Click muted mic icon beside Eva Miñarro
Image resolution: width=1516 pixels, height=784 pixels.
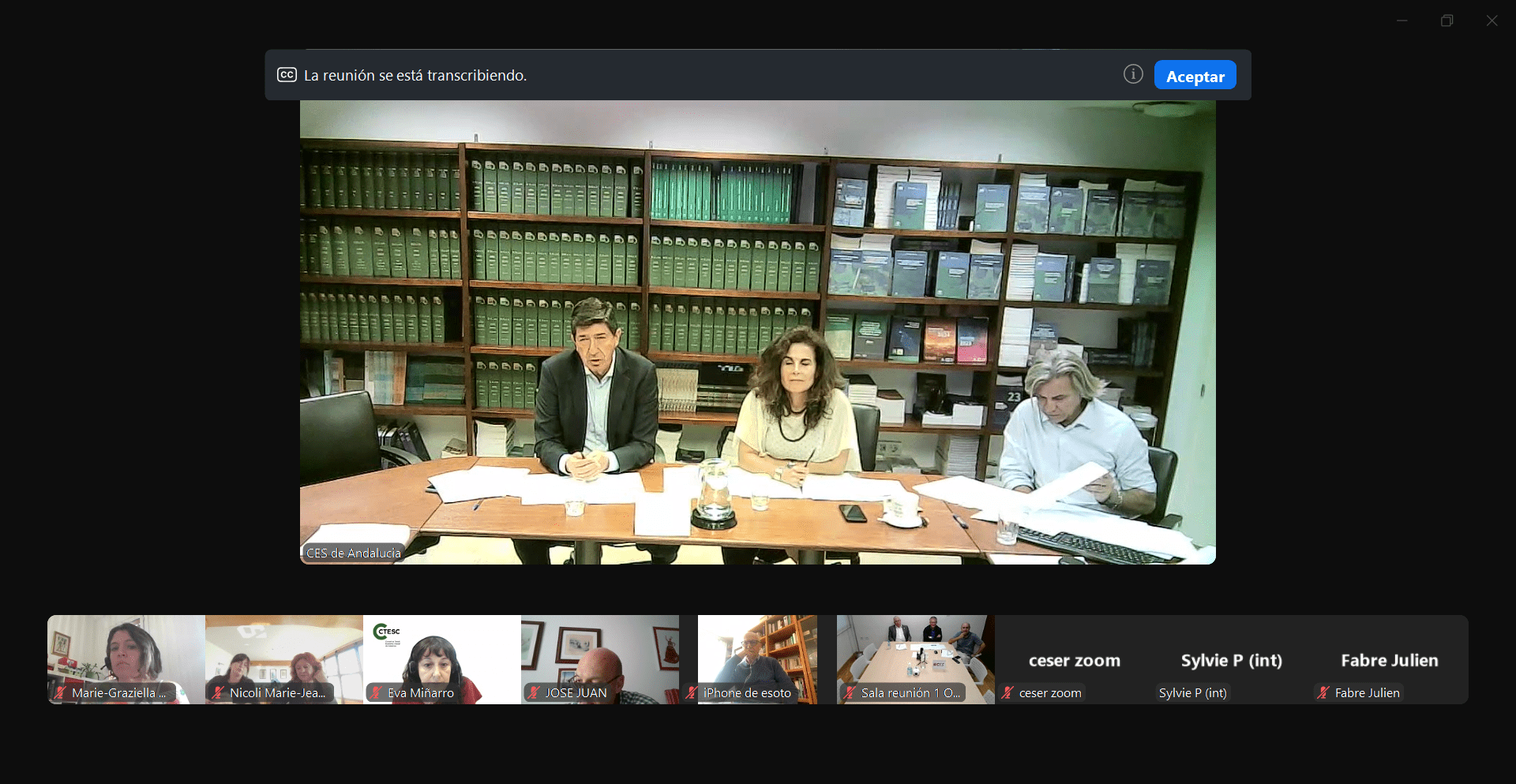[377, 692]
